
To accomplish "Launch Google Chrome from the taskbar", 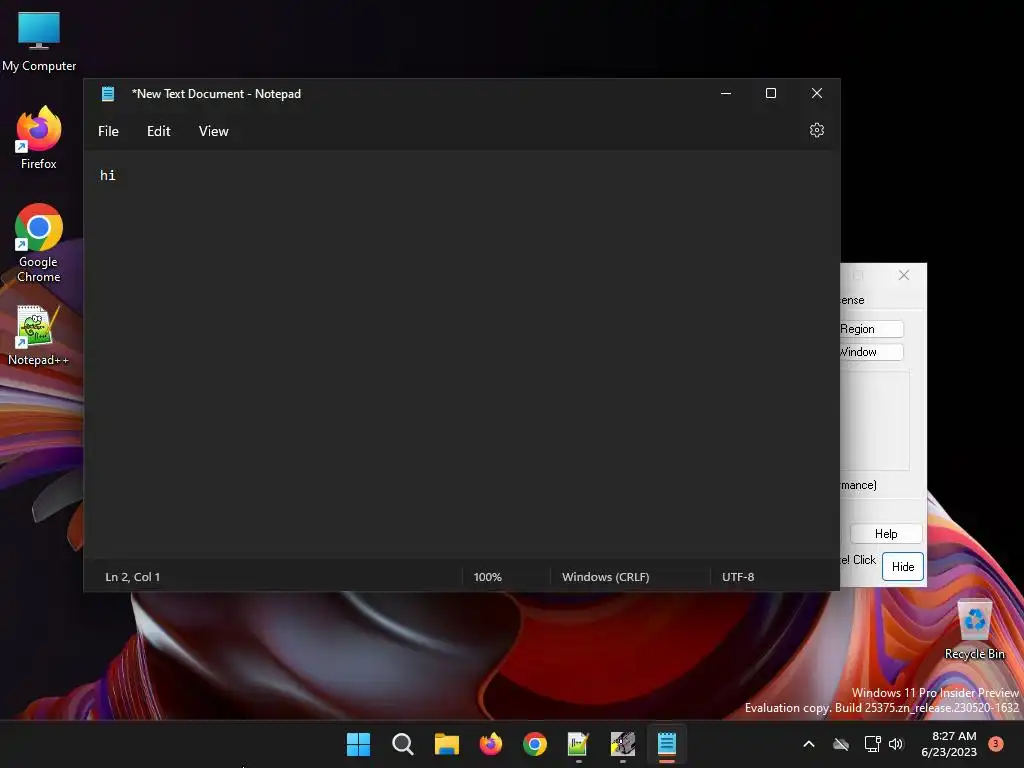I will coord(535,744).
